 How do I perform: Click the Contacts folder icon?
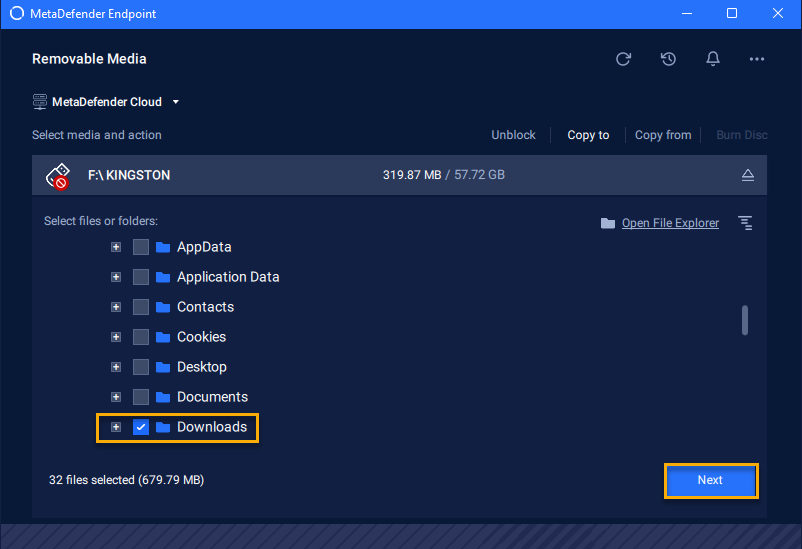point(163,307)
